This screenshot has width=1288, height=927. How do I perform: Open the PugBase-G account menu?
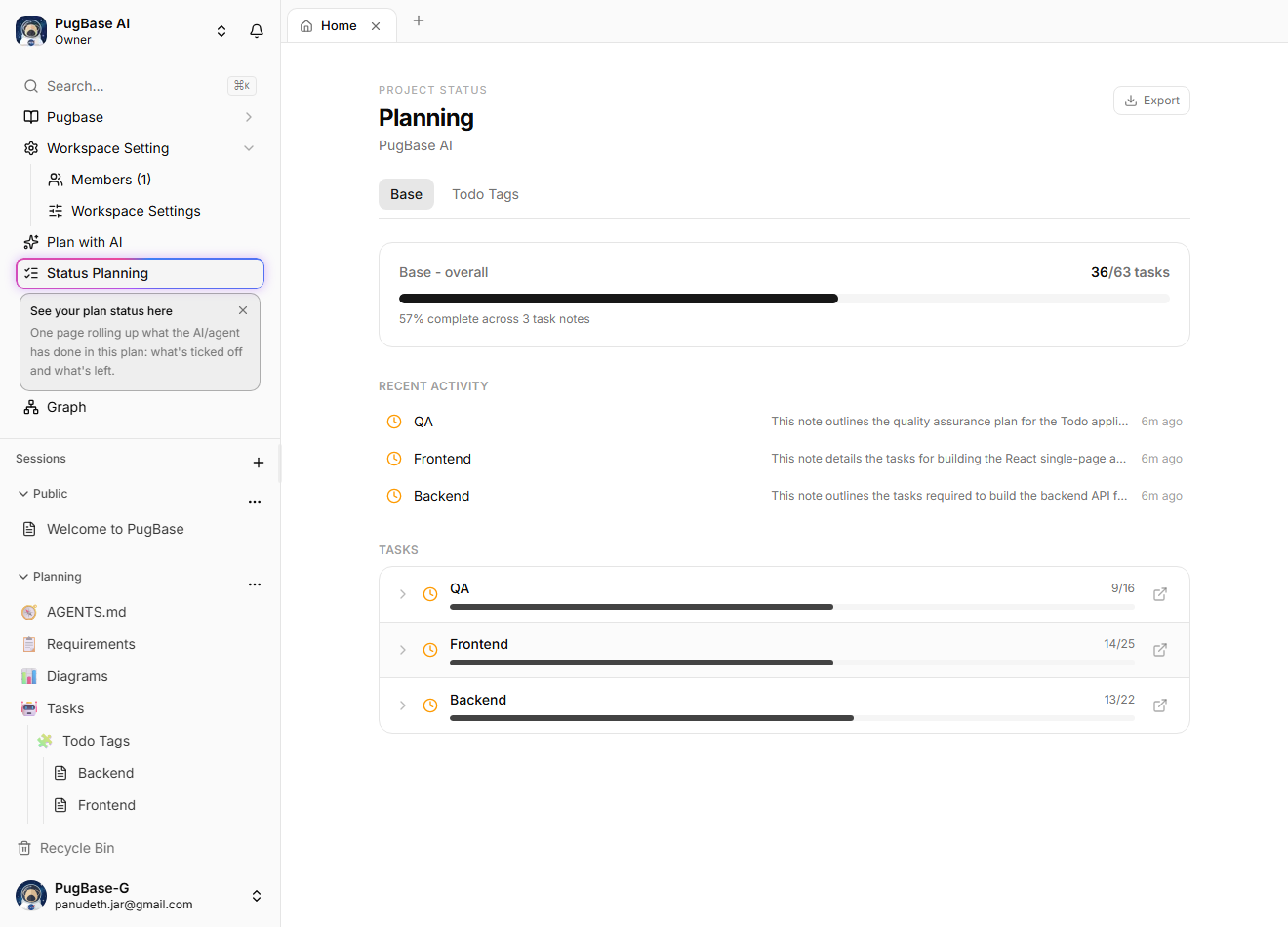140,896
